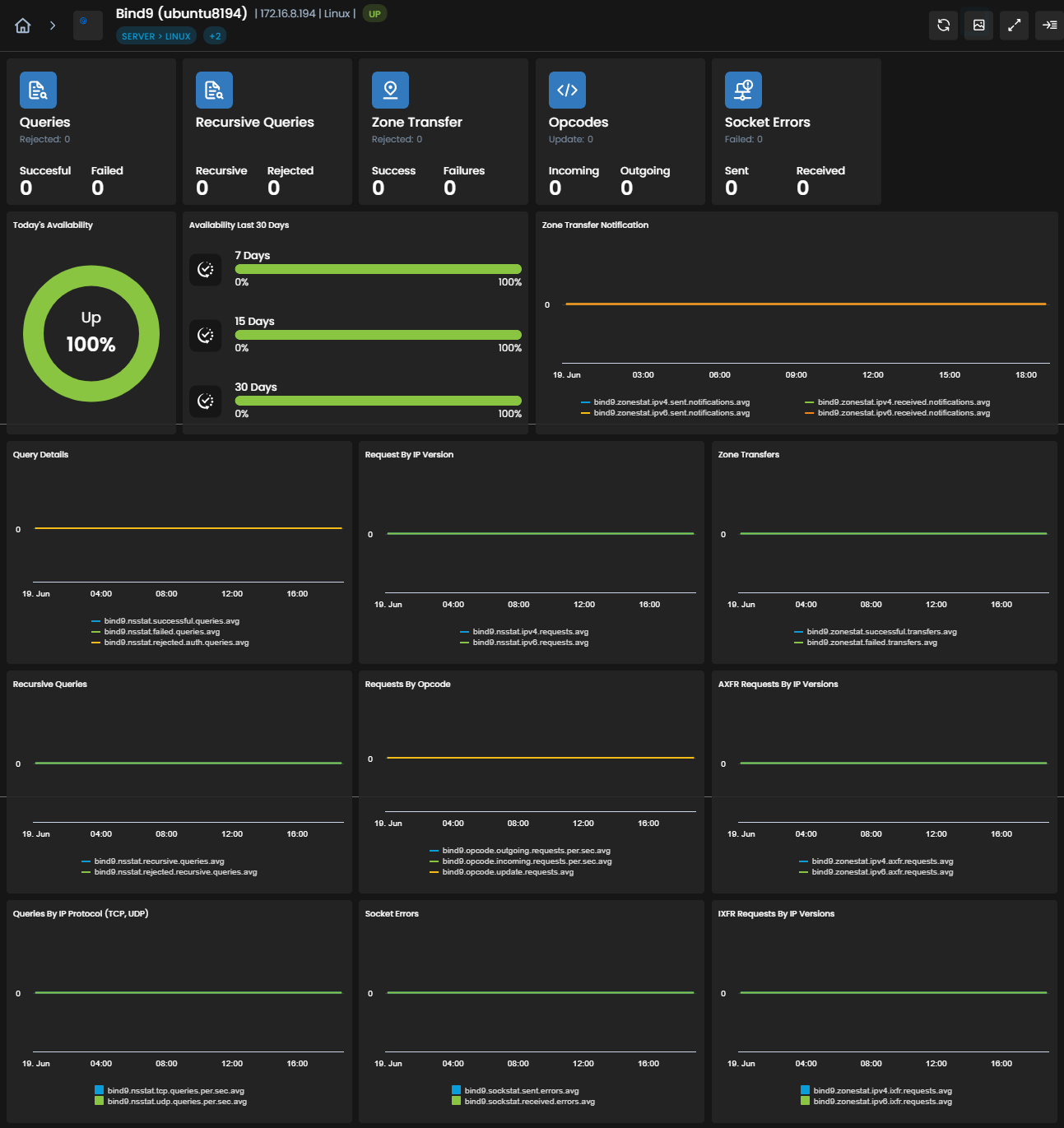Expand dashboard to fullscreen
The width and height of the screenshot is (1064, 1128).
click(x=1015, y=26)
